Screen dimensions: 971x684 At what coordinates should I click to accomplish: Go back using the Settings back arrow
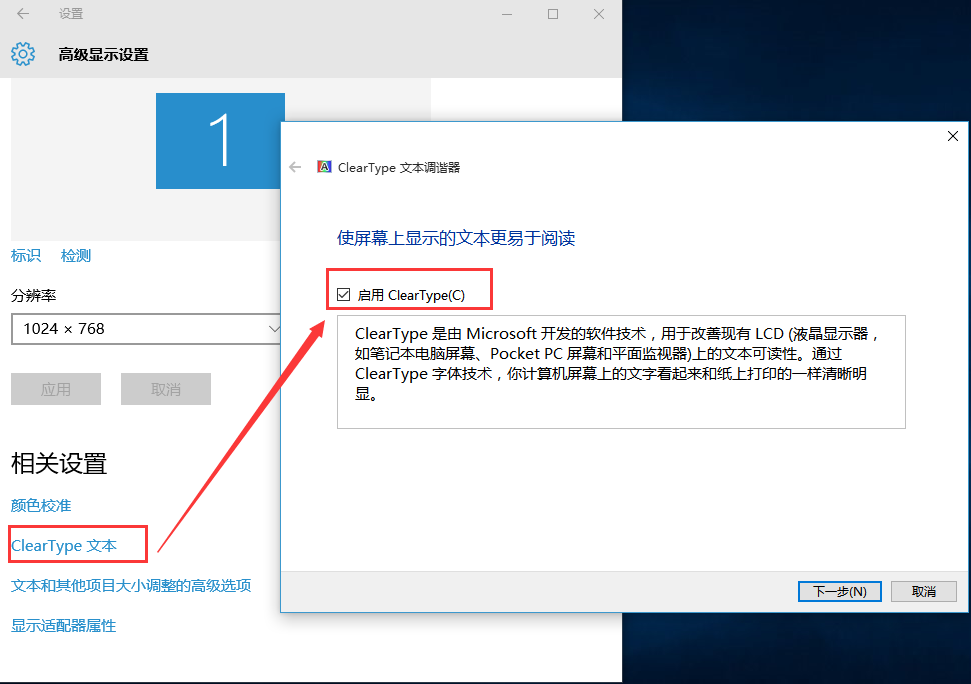[x=23, y=14]
